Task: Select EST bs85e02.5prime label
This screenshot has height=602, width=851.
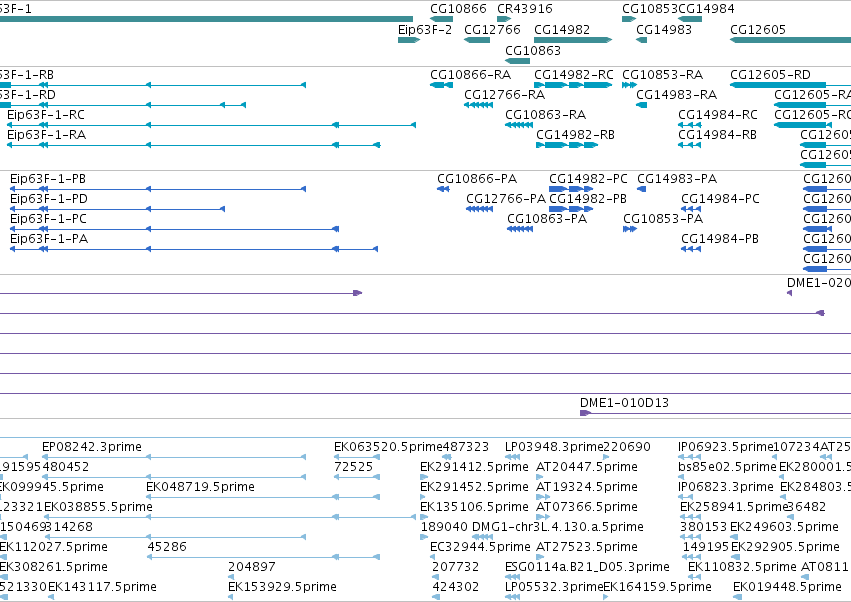Action: click(727, 467)
